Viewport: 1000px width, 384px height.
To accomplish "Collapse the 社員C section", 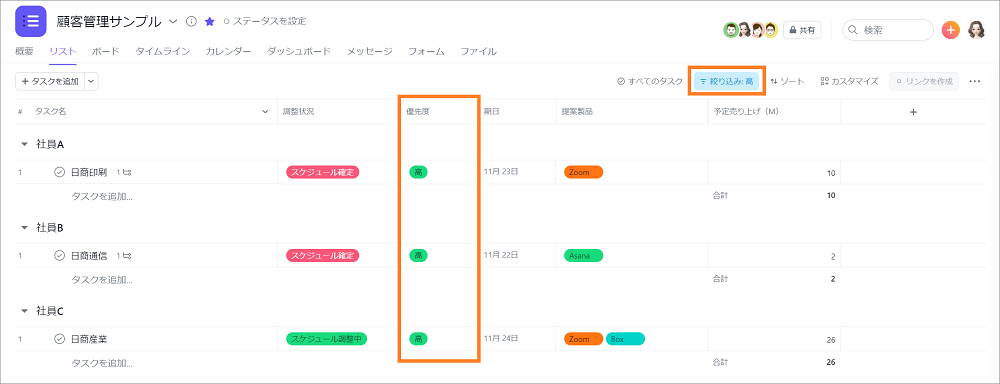I will (x=24, y=311).
